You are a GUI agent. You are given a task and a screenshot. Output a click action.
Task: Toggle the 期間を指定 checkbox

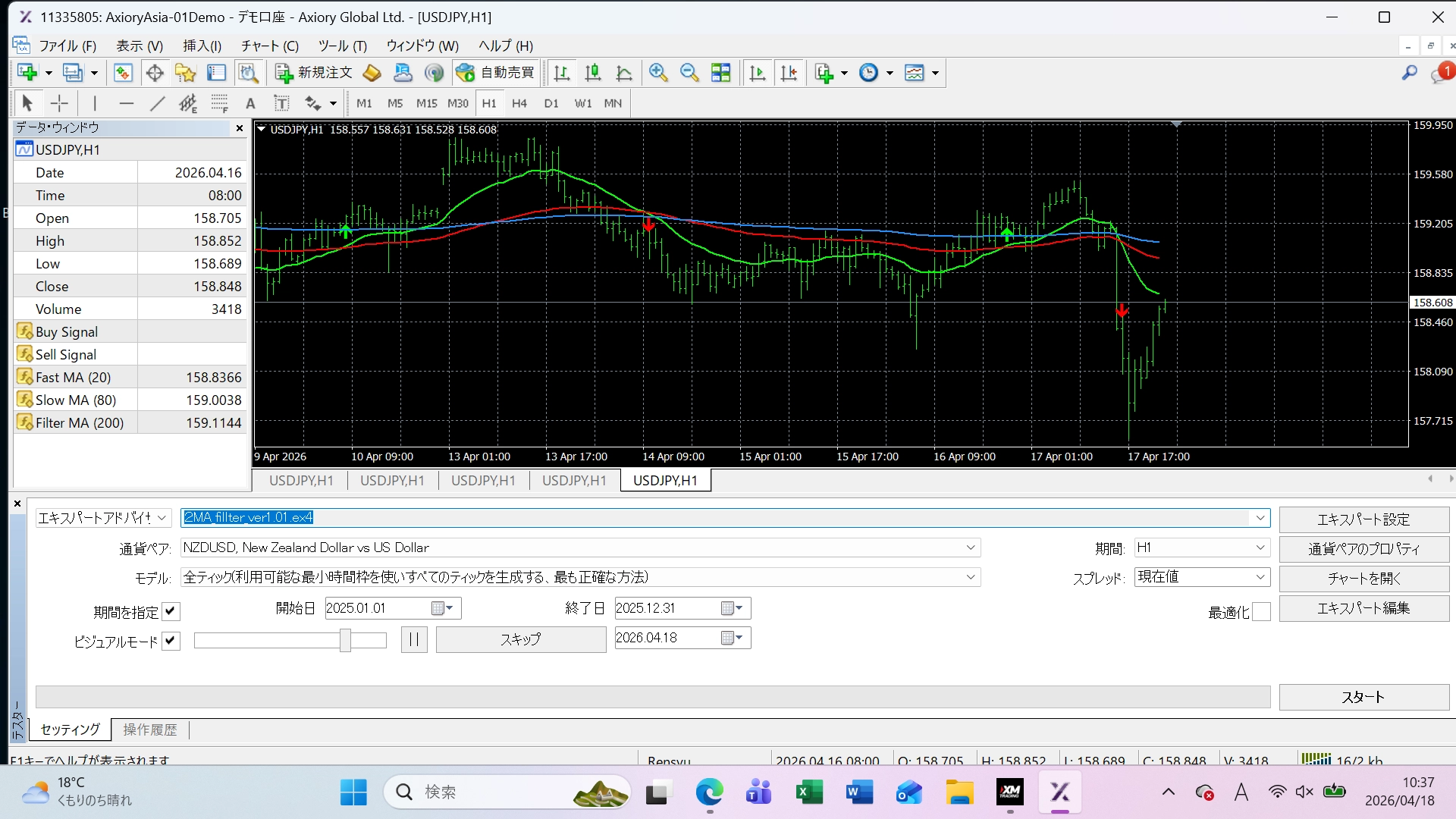pyautogui.click(x=171, y=611)
